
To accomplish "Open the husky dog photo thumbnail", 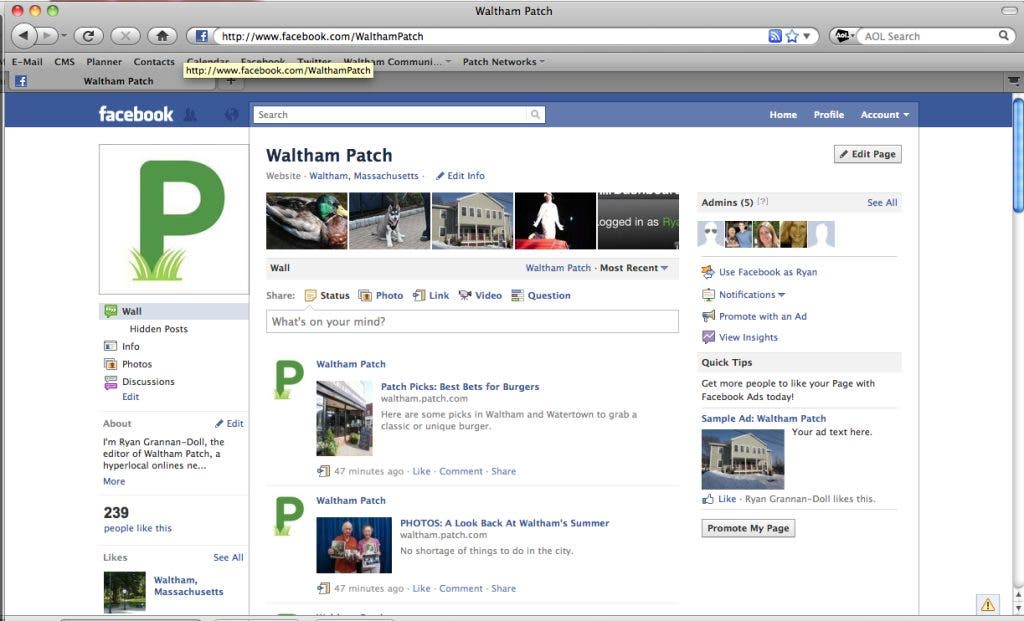I will point(389,221).
